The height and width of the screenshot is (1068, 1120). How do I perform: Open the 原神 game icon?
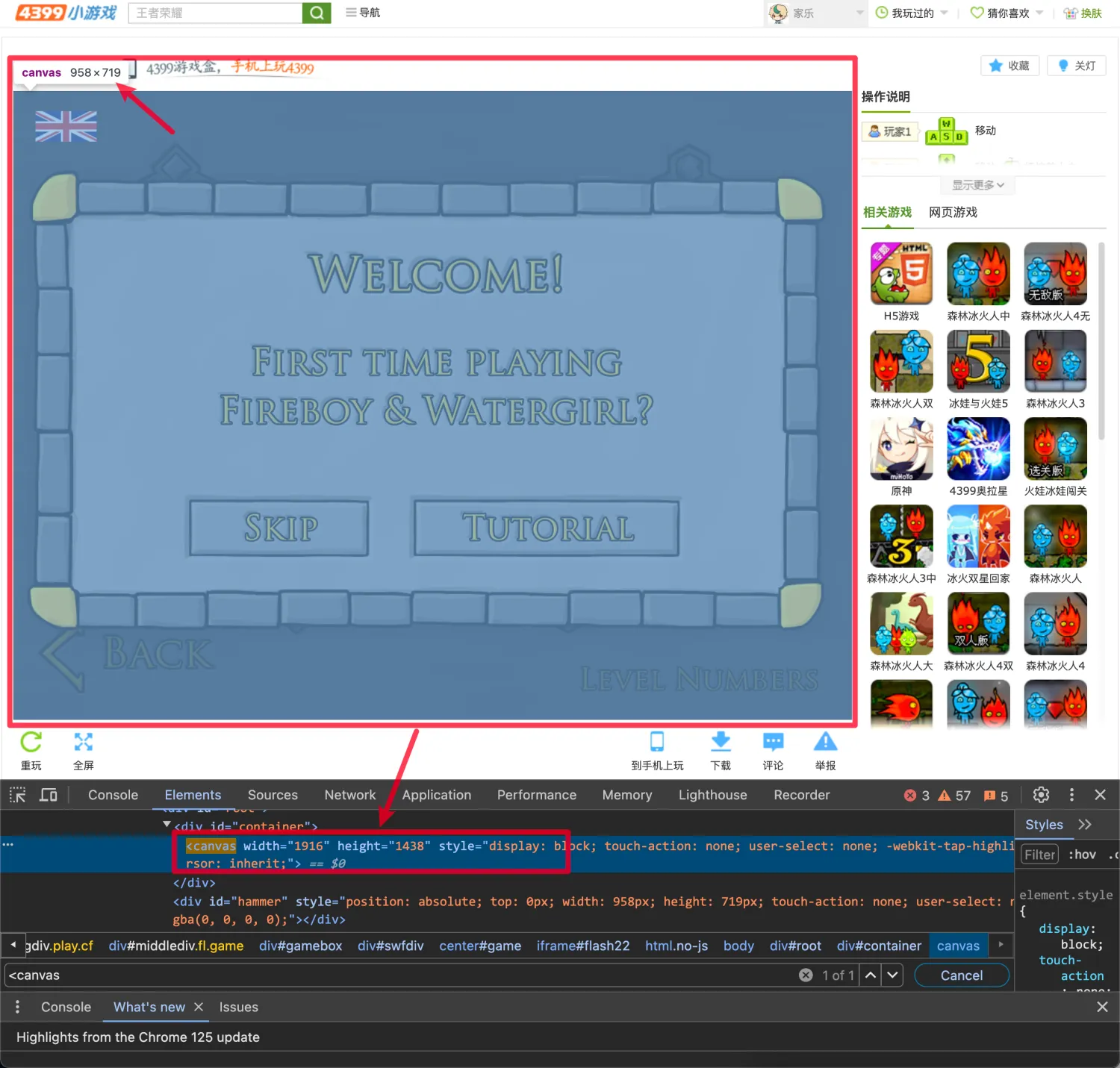(901, 449)
